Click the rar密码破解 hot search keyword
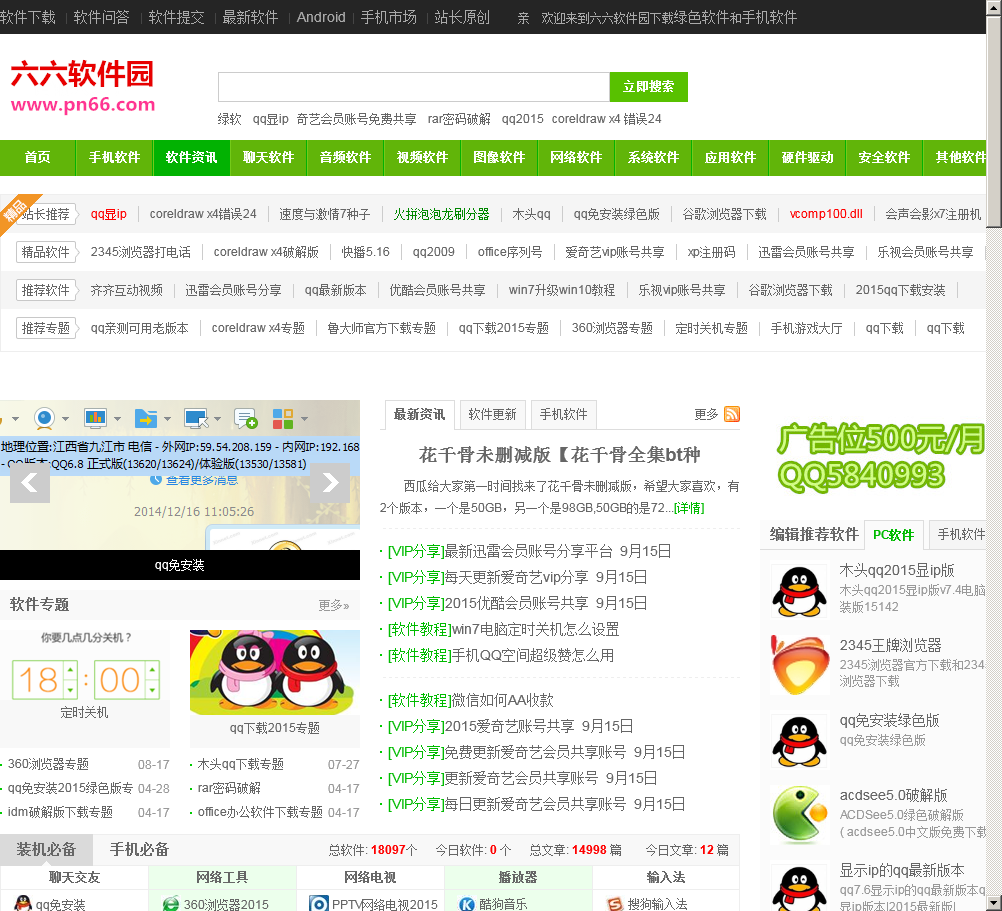The image size is (1002, 911). 459,119
